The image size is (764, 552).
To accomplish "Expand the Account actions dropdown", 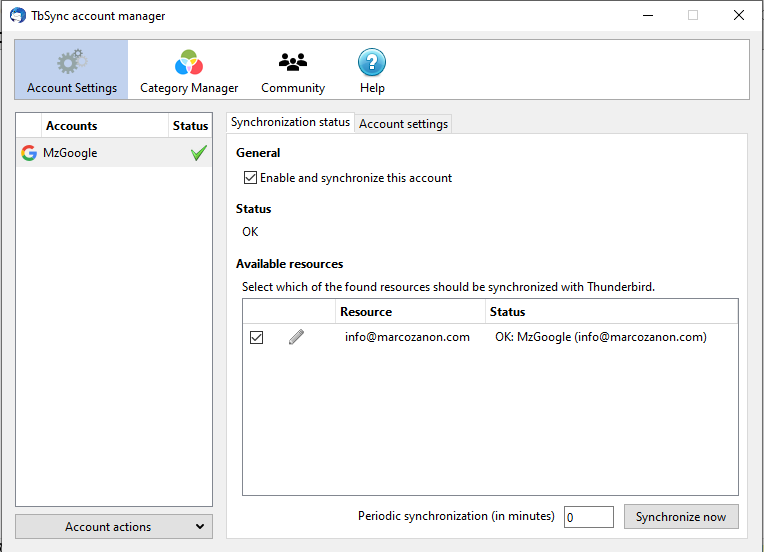I will (x=114, y=527).
